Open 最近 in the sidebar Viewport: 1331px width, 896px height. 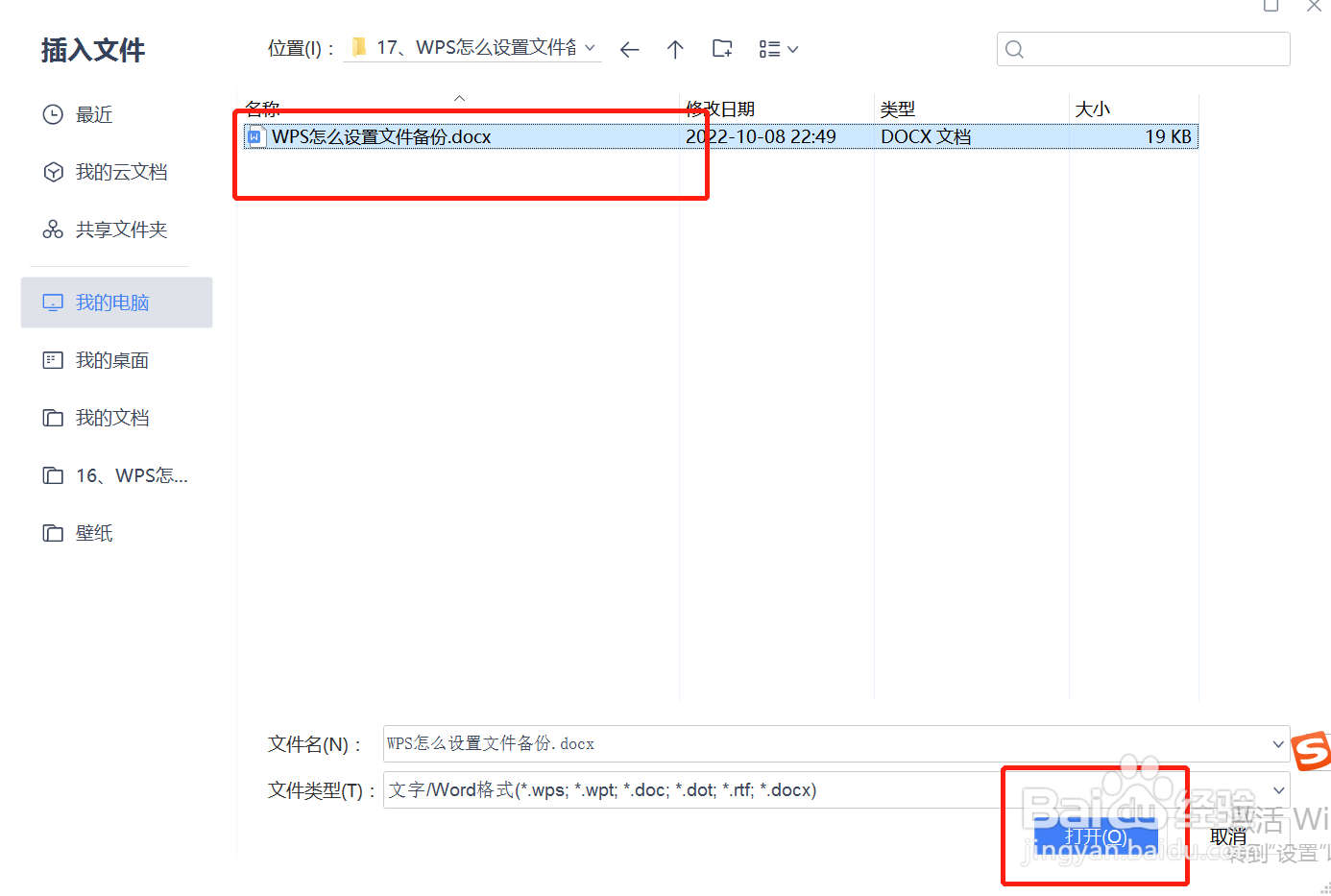click(116, 114)
